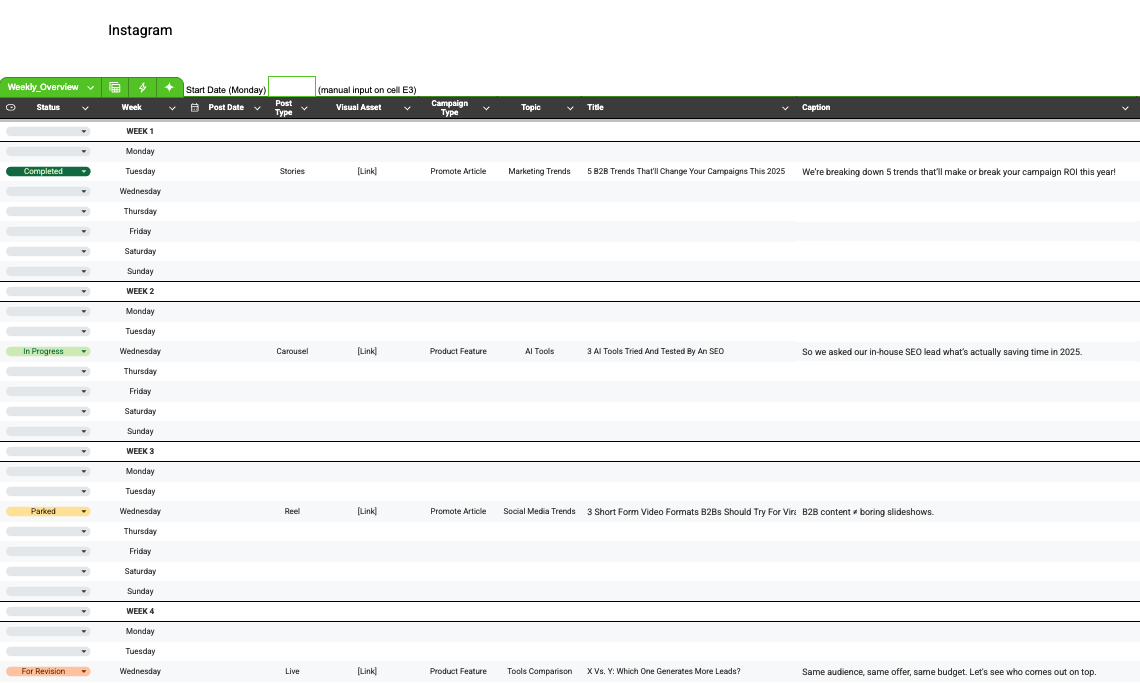This screenshot has height=683, width=1140.
Task: Click the calendar icon next to Post Date
Action: (x=195, y=108)
